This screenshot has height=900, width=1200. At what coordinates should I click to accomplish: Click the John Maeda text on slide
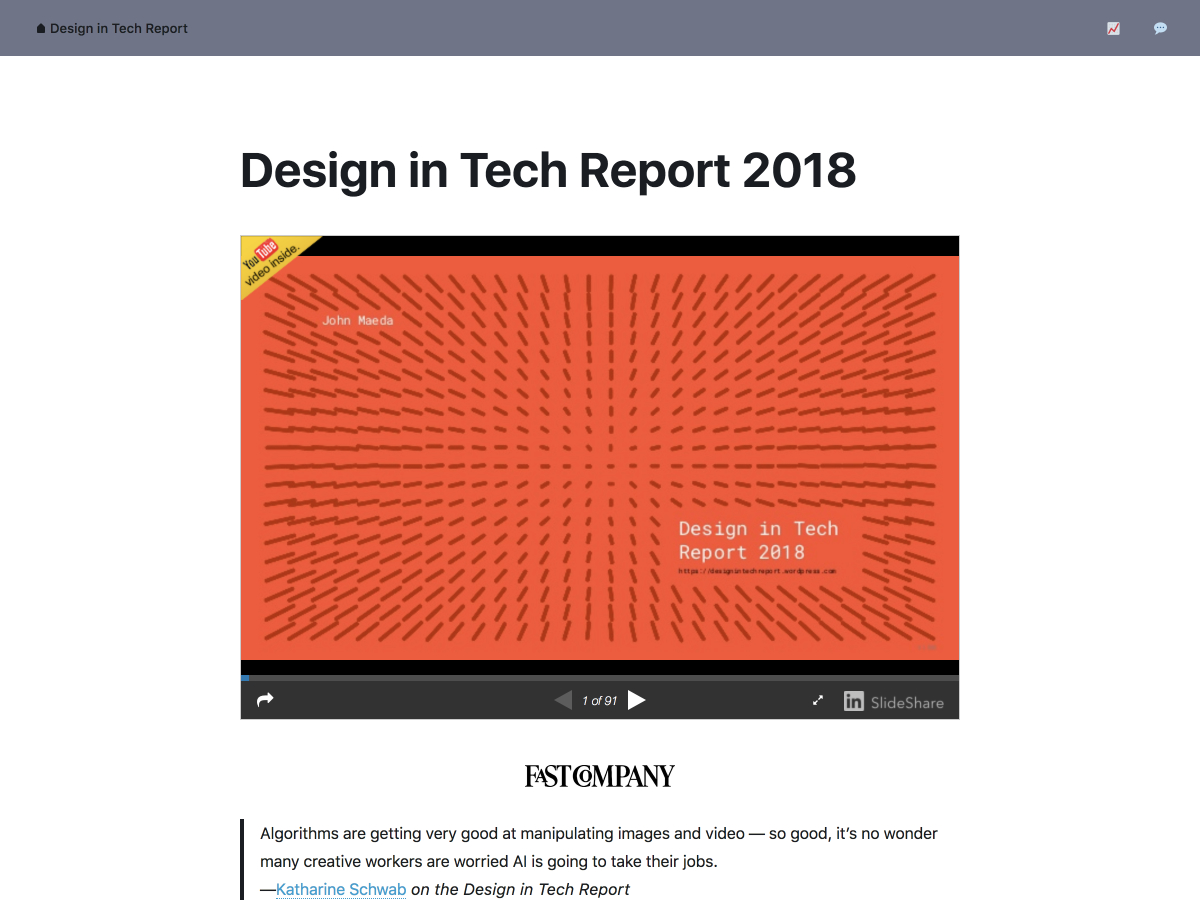(x=358, y=321)
